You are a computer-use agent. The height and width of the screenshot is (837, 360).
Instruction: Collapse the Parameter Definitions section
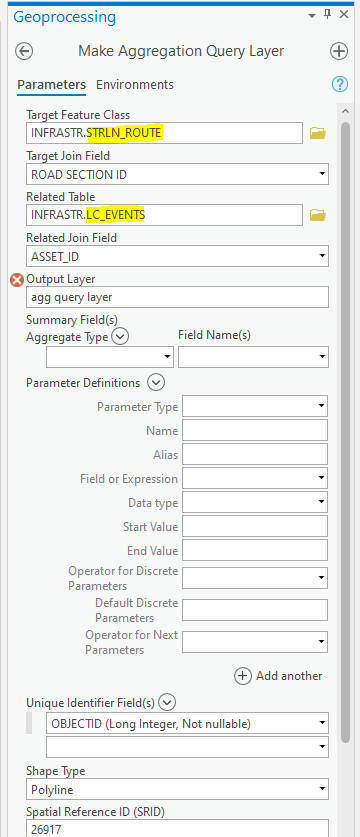point(156,383)
